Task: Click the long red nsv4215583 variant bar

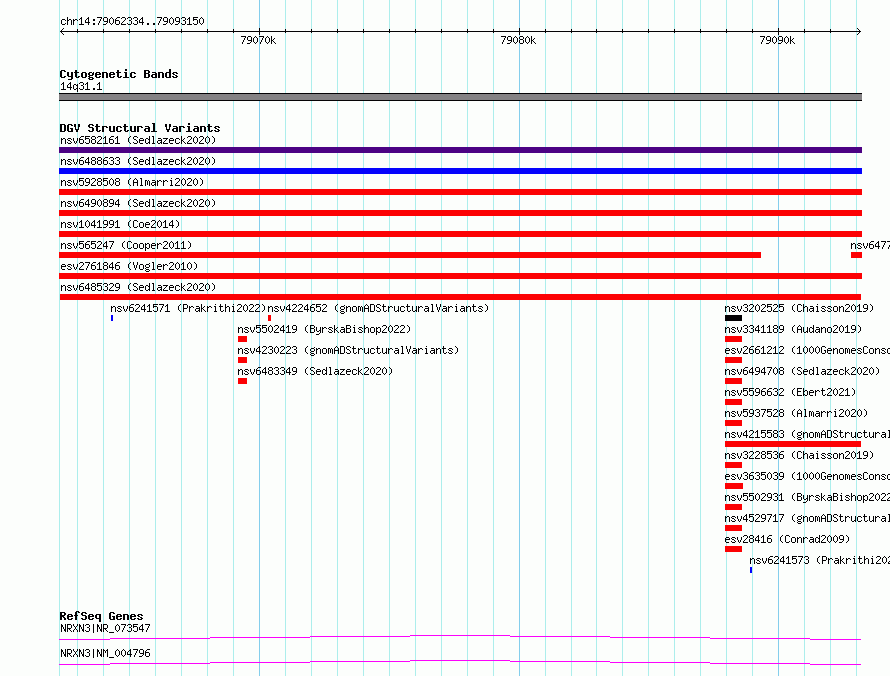Action: click(x=793, y=444)
